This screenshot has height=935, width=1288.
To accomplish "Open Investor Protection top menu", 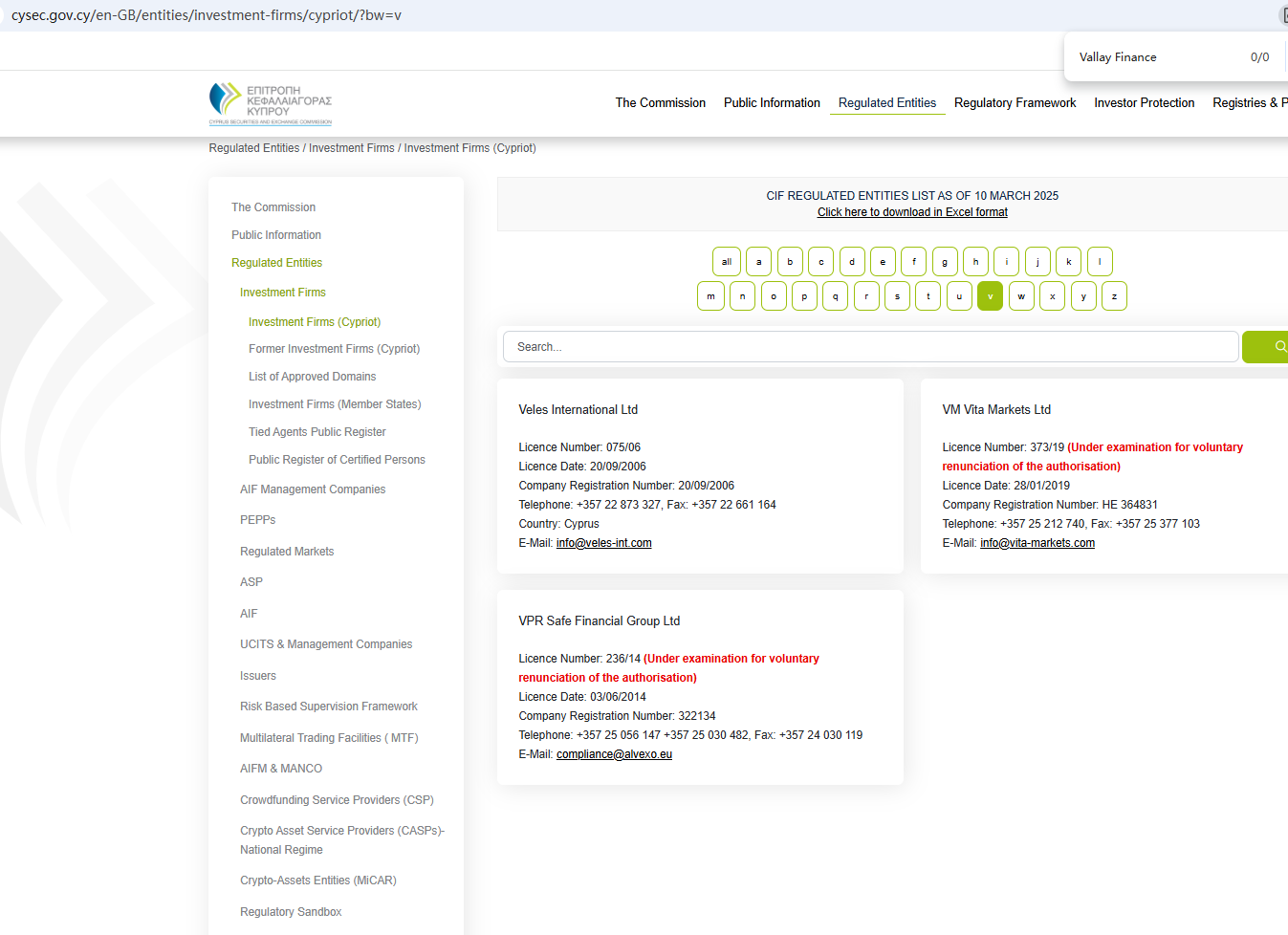I will click(1145, 103).
